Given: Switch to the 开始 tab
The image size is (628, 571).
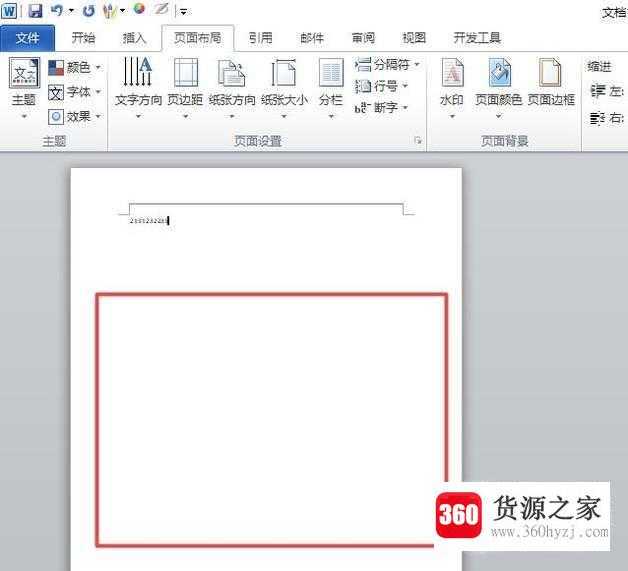Looking at the screenshot, I should (83, 38).
